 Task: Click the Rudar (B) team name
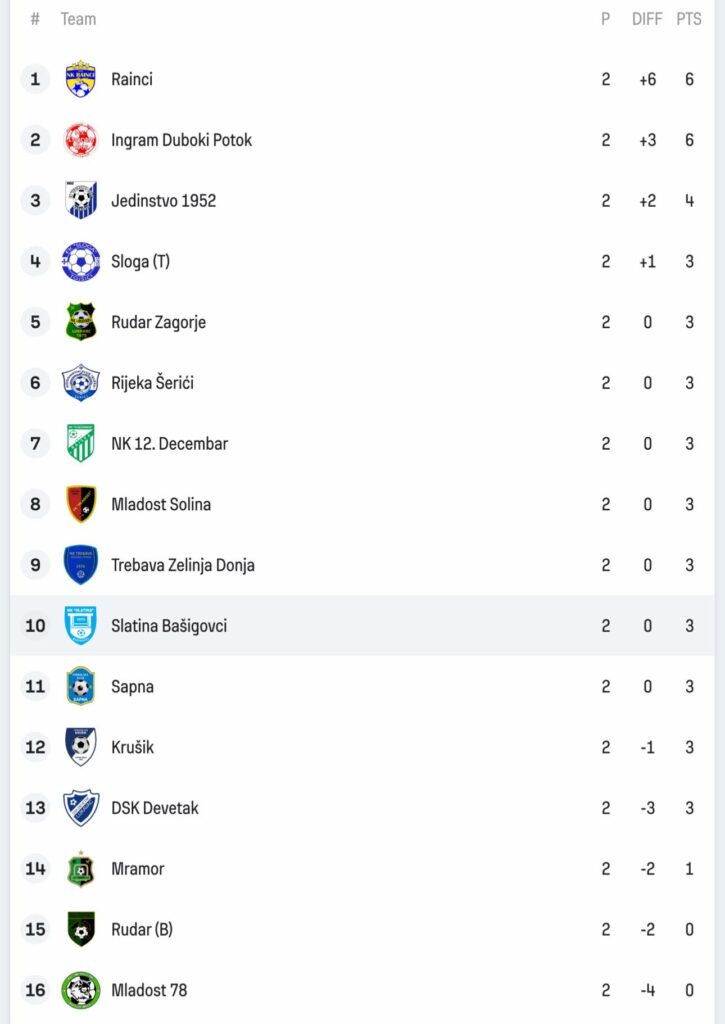pos(141,929)
